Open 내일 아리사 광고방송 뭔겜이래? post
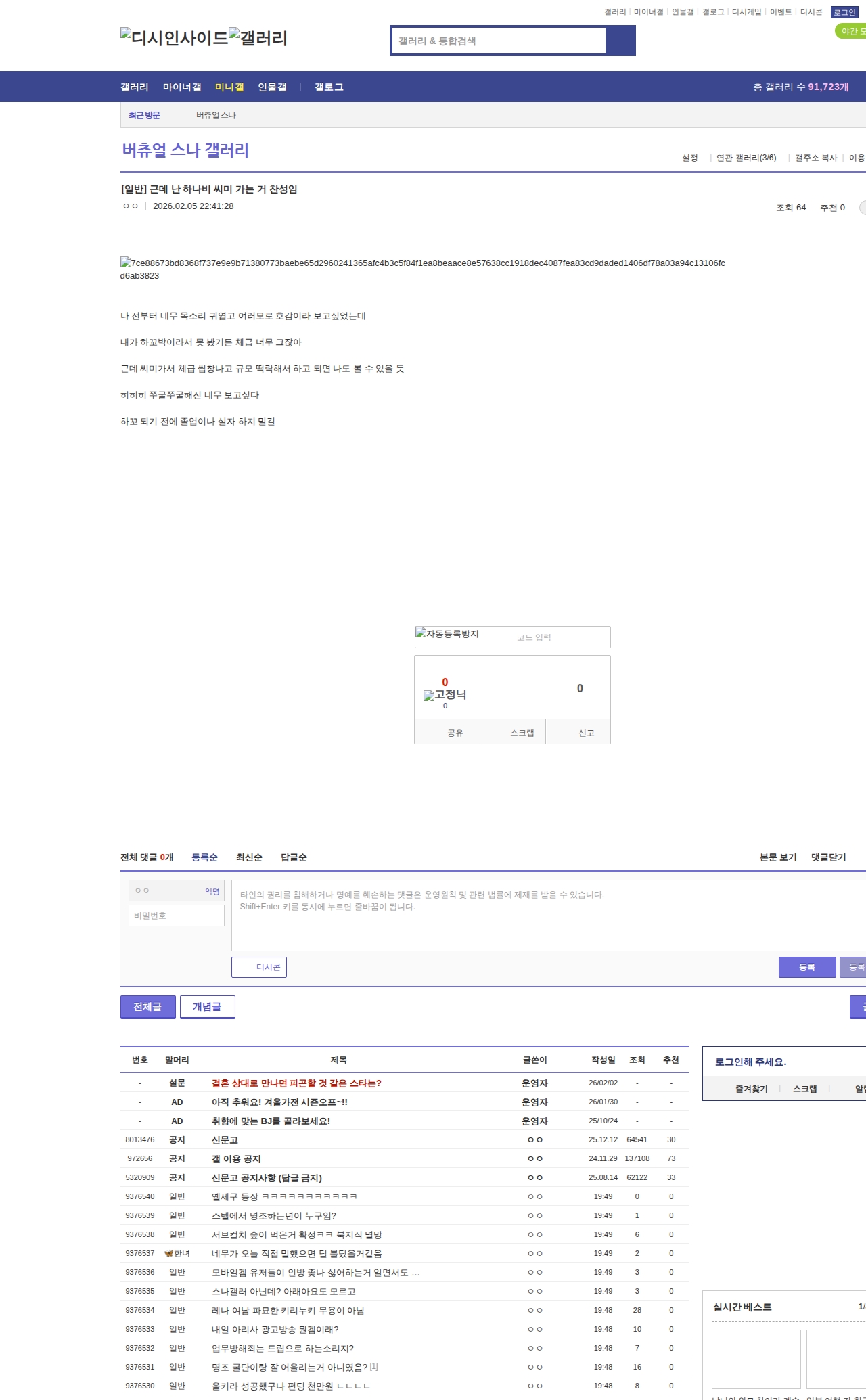866x1400 pixels. [x=275, y=1329]
